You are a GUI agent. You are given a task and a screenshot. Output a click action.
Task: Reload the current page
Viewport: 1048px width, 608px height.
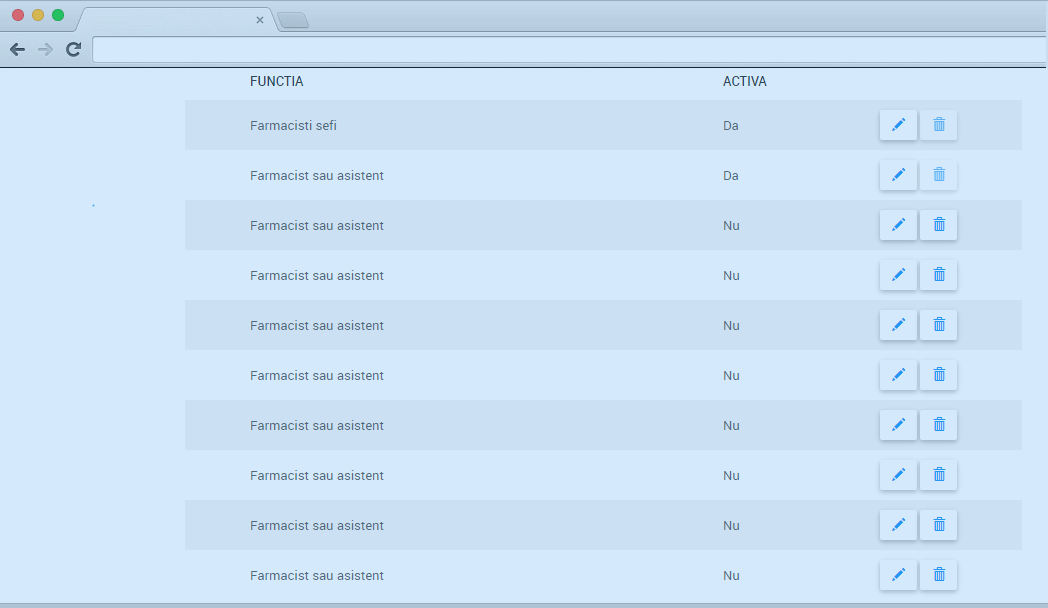(74, 49)
